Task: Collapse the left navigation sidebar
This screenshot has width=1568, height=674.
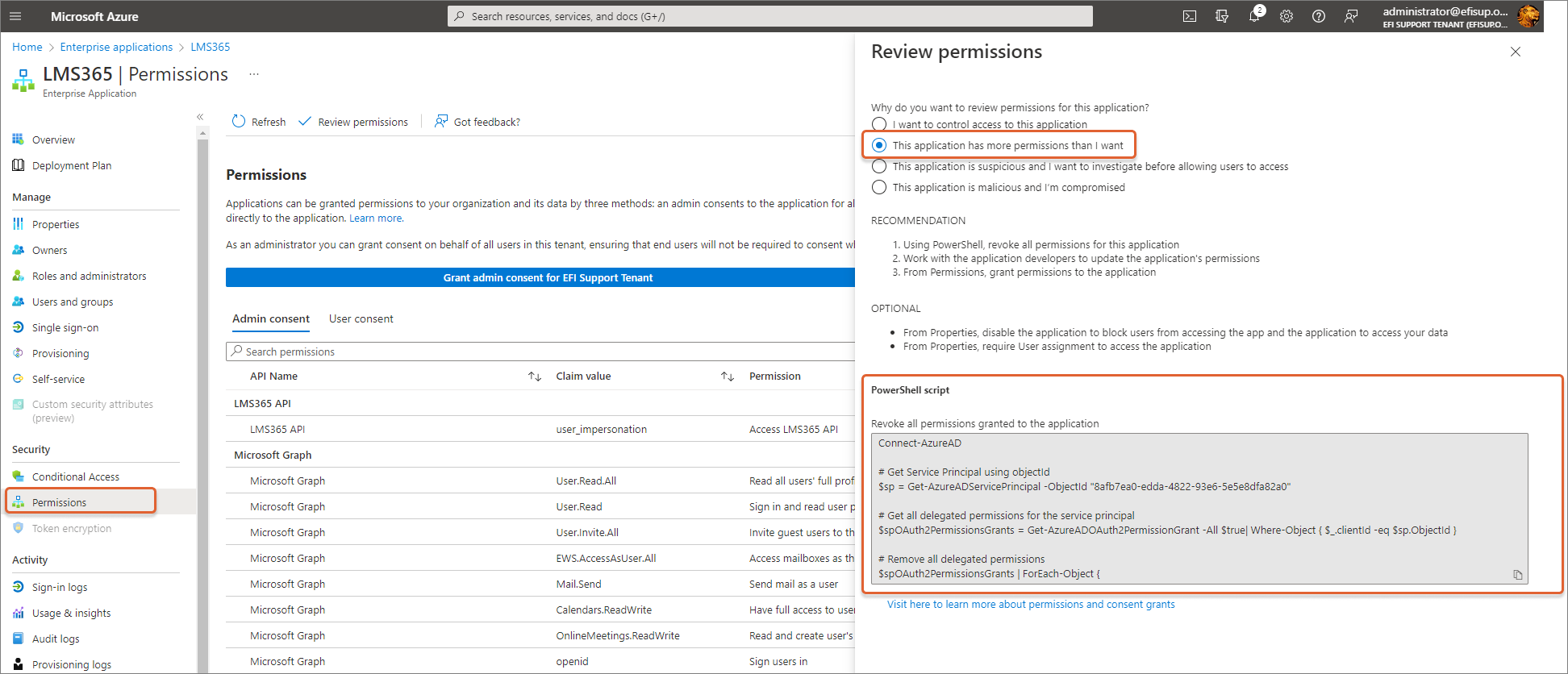Action: [200, 117]
